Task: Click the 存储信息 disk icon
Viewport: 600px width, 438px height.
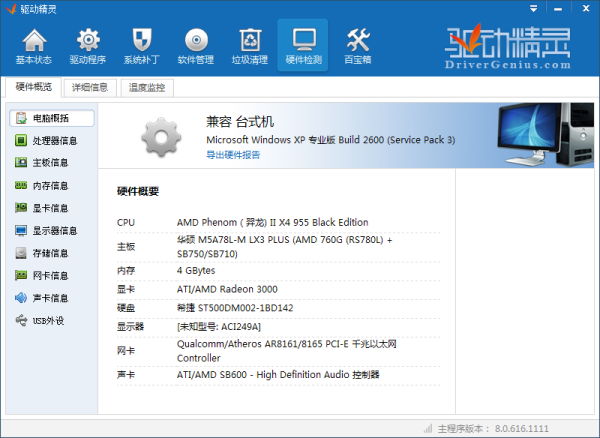Action: tap(21, 253)
